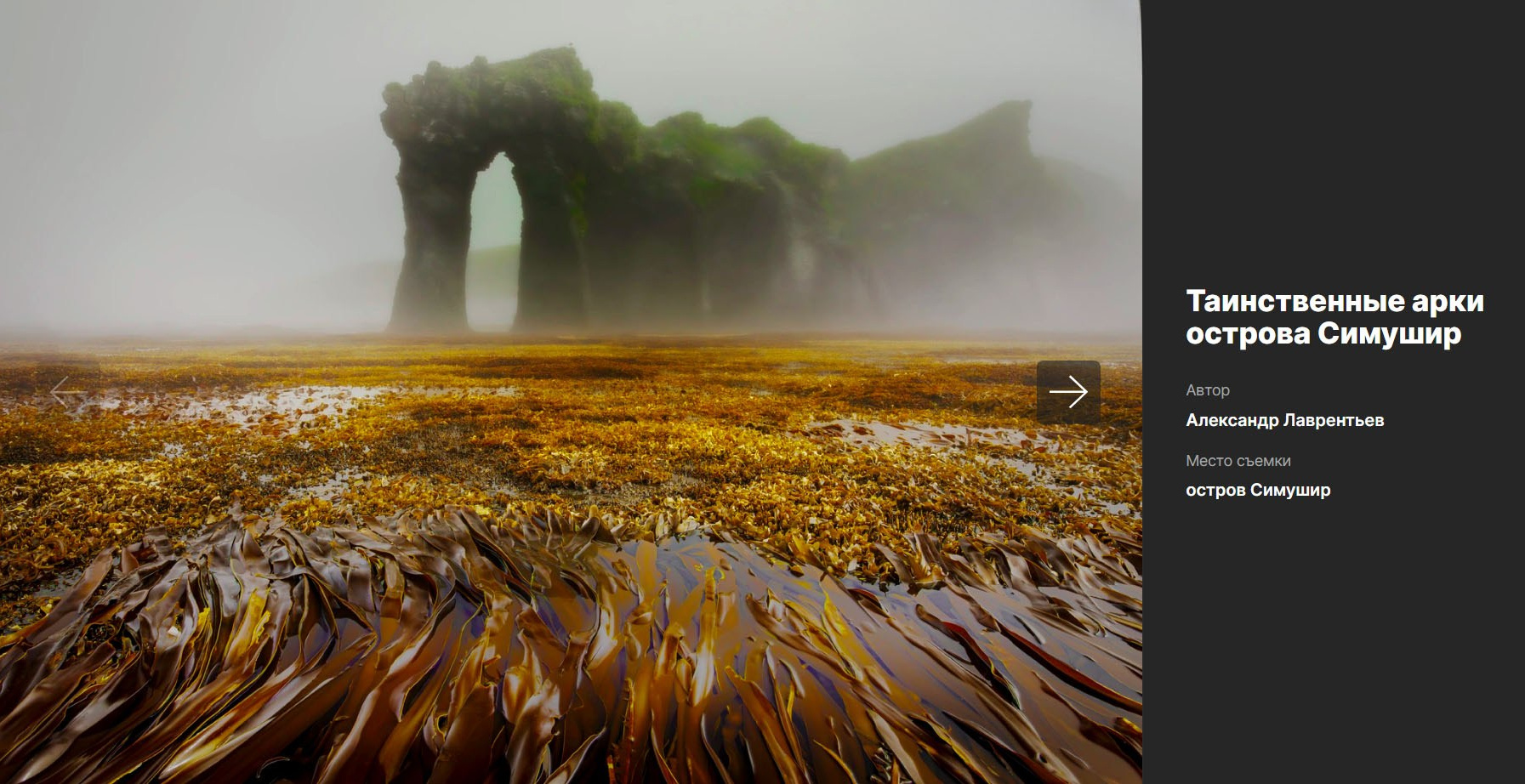The width and height of the screenshot is (1525, 784).
Task: Go to the next photo with right arrow
Action: 1068,392
